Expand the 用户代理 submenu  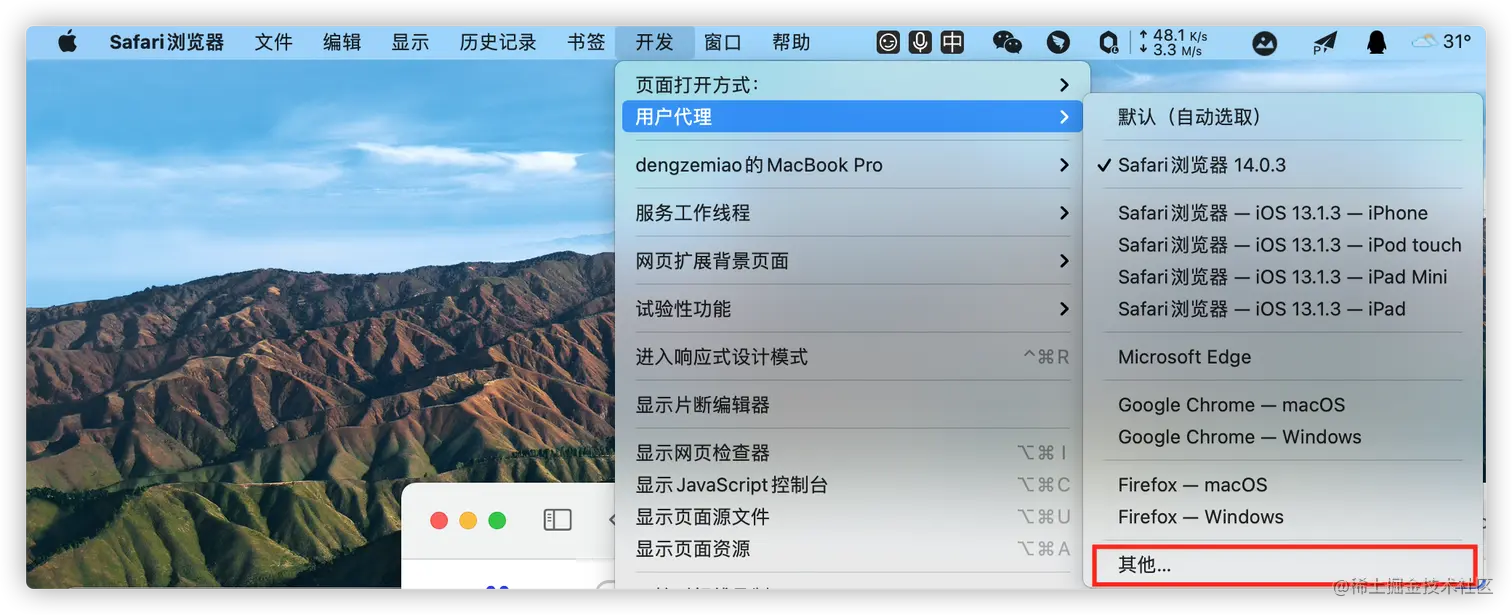[852, 117]
